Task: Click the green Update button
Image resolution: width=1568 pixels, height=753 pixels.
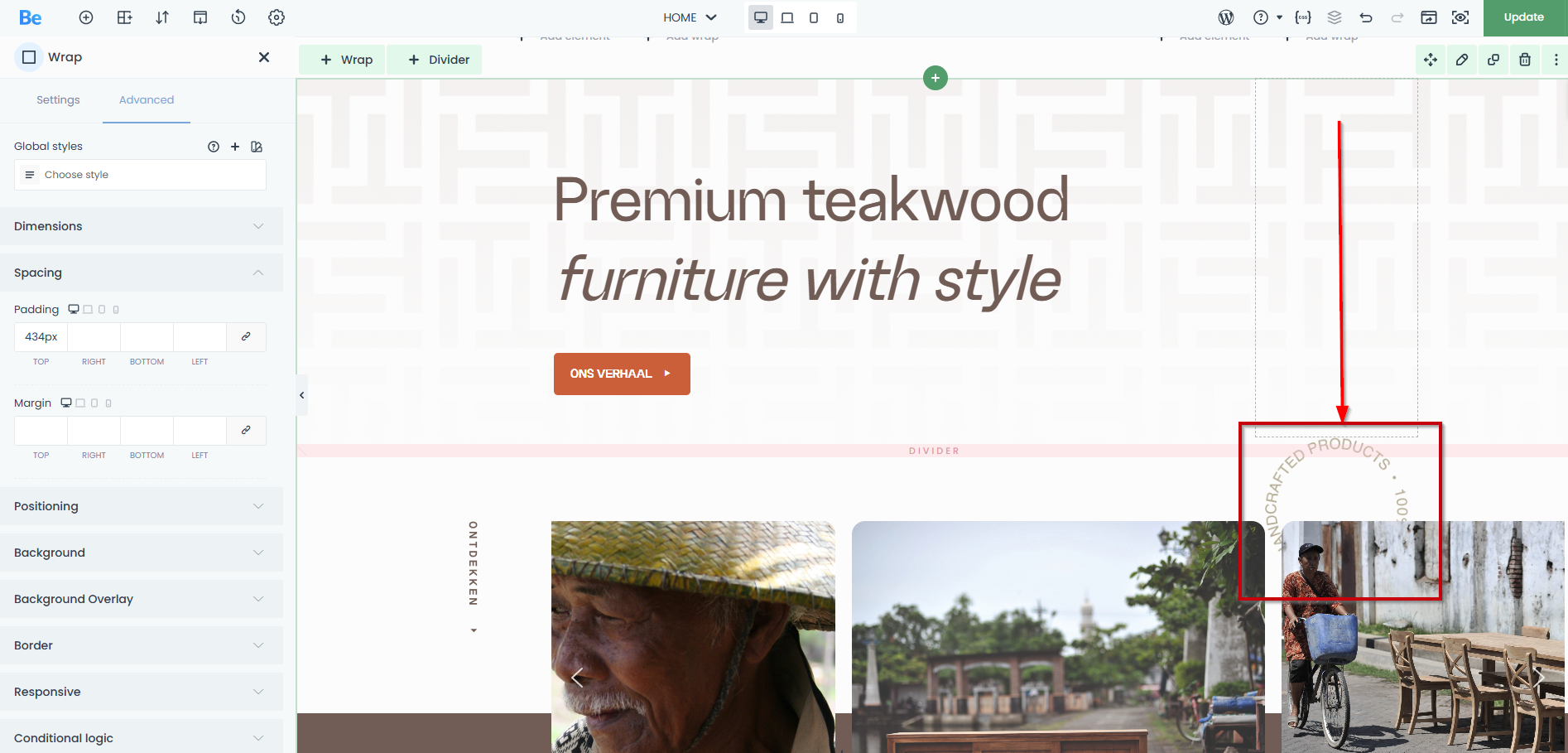Action: 1525,17
